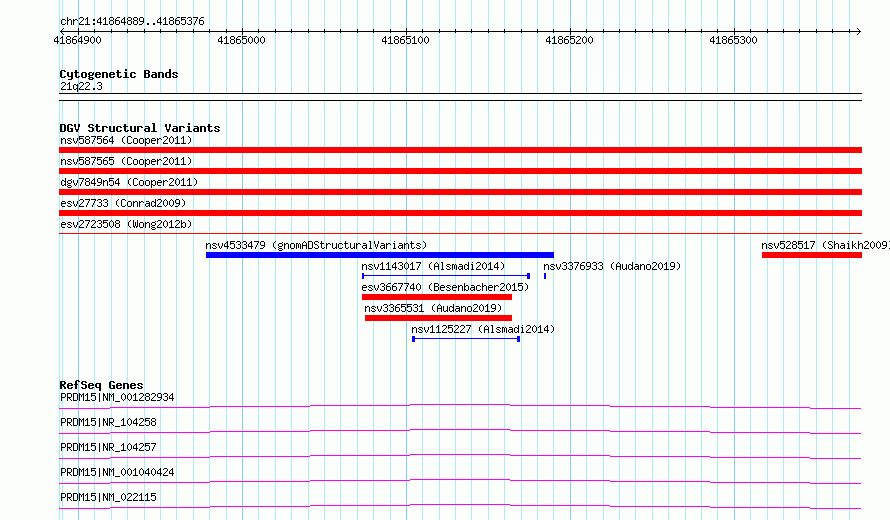Click the red nsv528517 variant bar
This screenshot has height=520, width=890.
[x=812, y=255]
